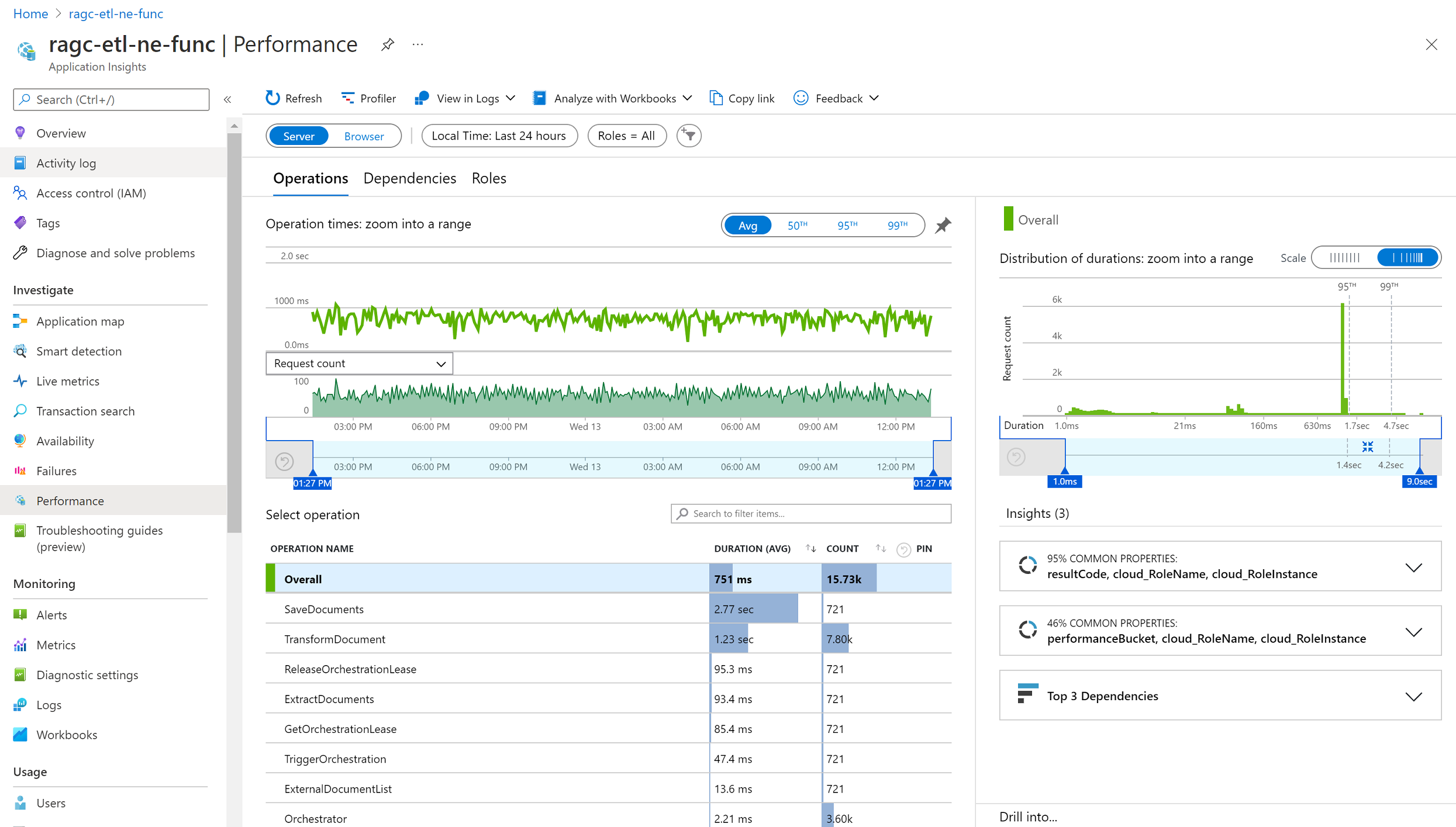Viewport: 1456px width, 827px height.
Task: Open the Request count dropdown
Action: [359, 364]
